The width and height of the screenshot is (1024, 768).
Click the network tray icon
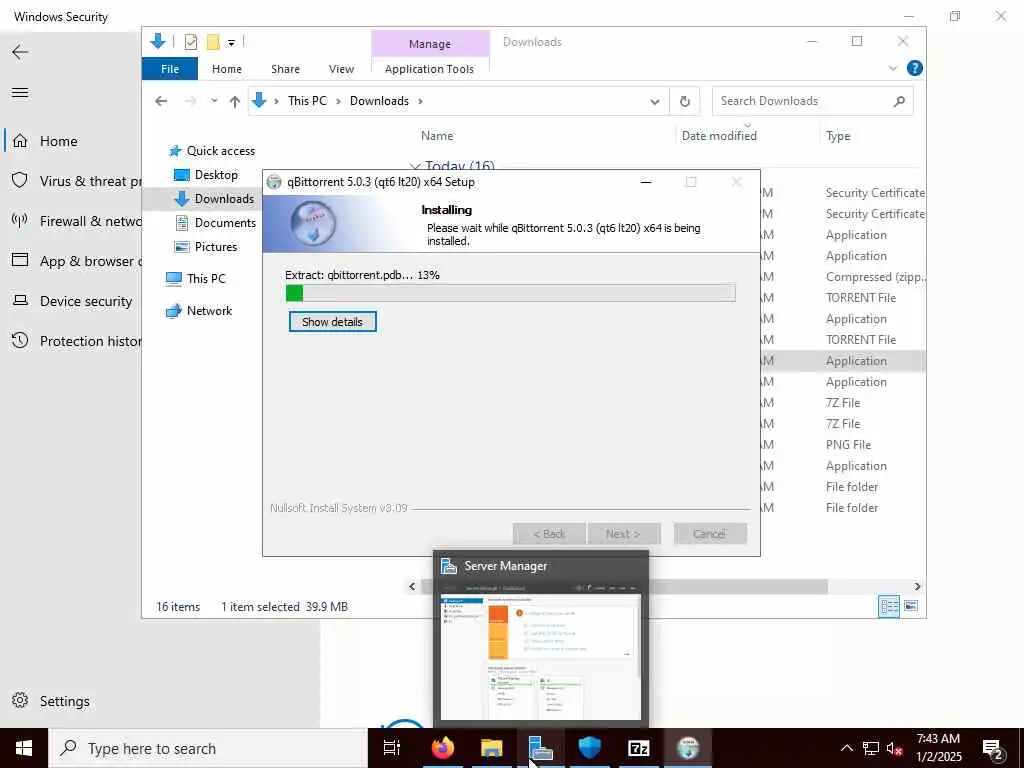(x=871, y=748)
